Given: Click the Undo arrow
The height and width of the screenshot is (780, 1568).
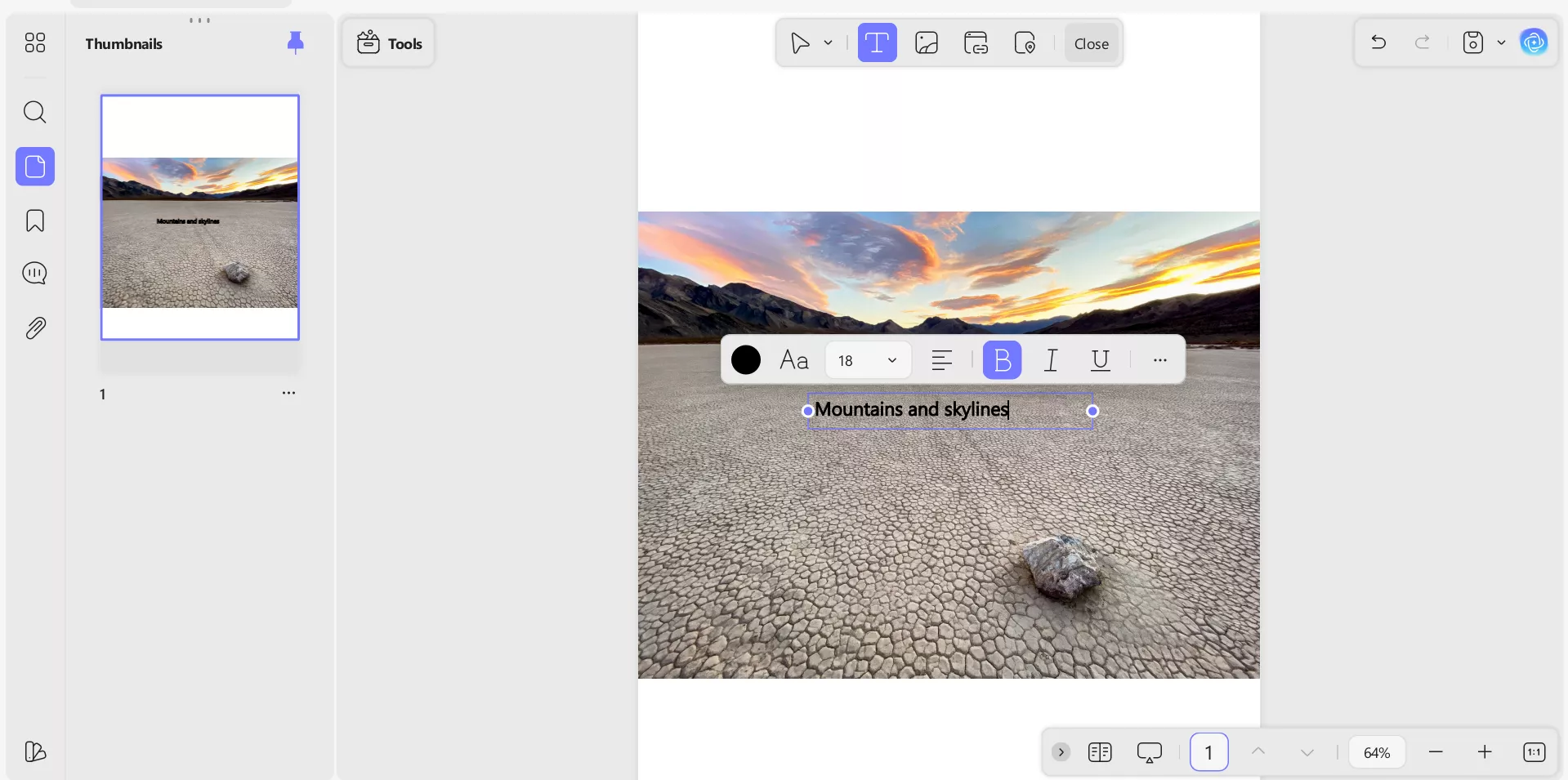Looking at the screenshot, I should point(1378,42).
